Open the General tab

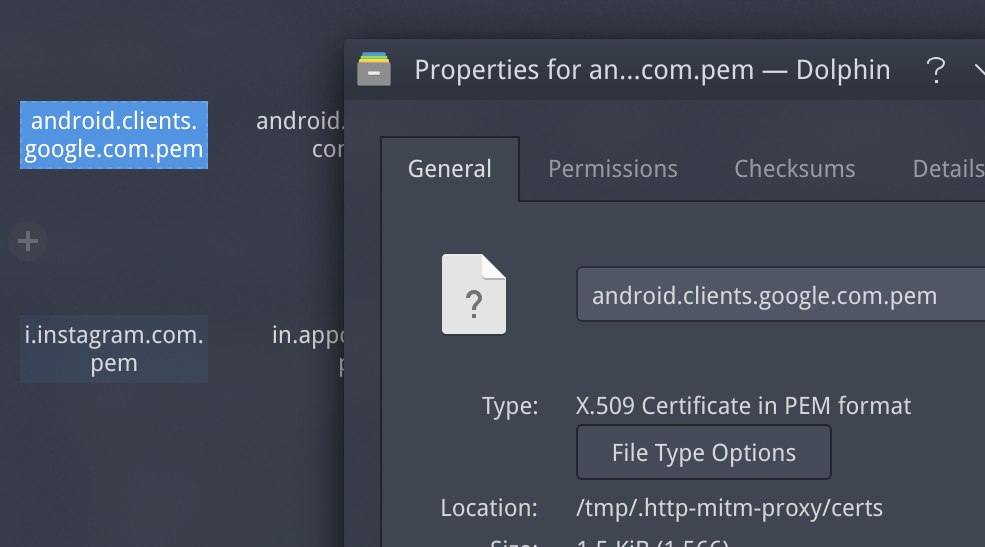pos(450,169)
